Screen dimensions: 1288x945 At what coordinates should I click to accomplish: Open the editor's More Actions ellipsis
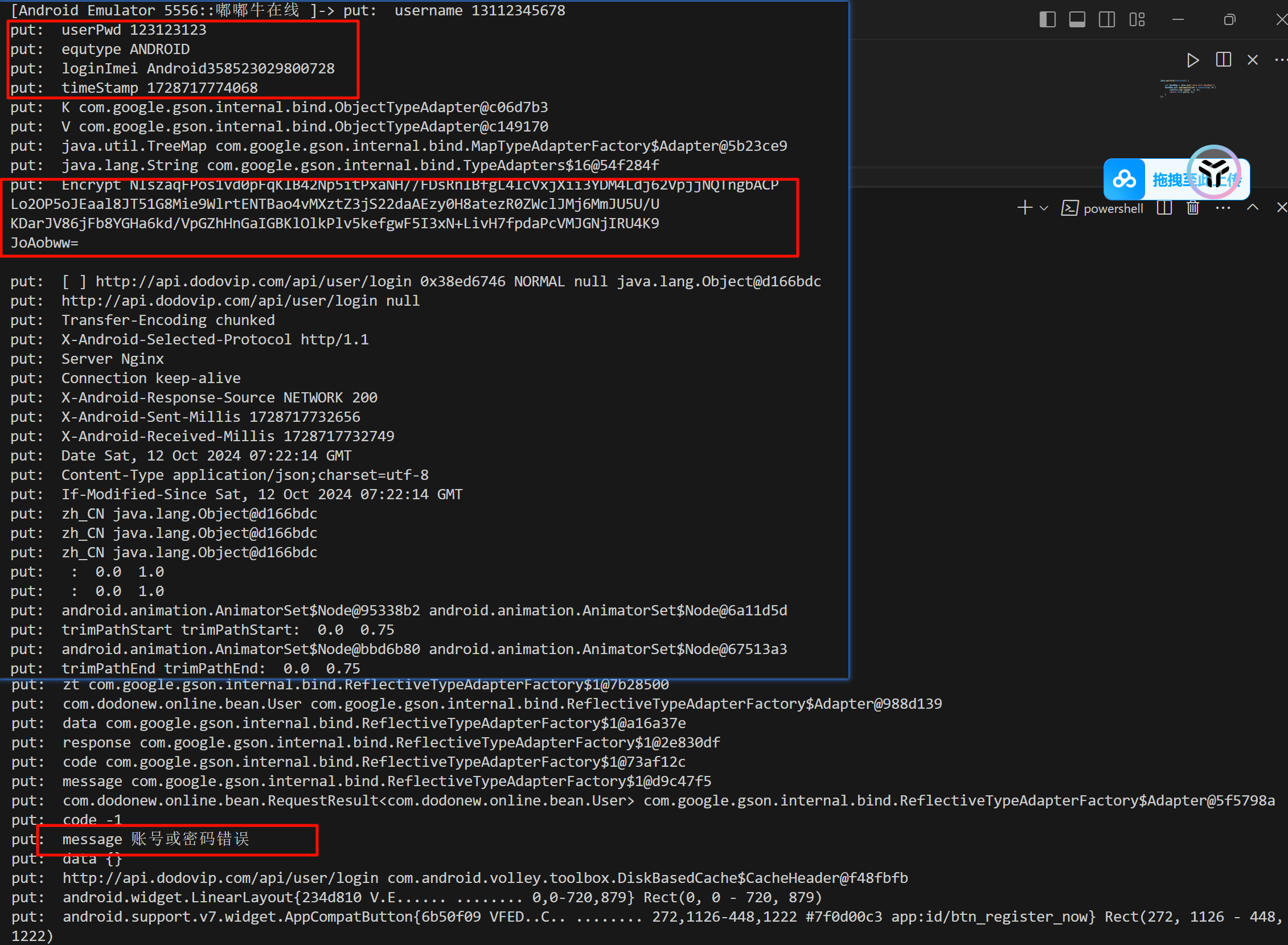coord(1281,60)
